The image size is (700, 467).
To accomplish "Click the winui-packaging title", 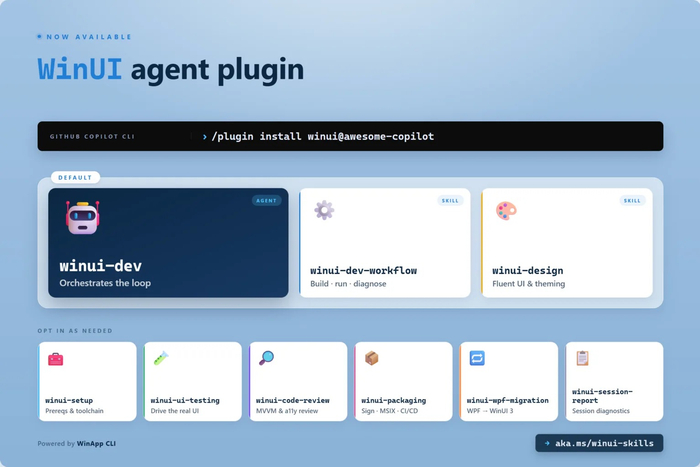I will (393, 400).
